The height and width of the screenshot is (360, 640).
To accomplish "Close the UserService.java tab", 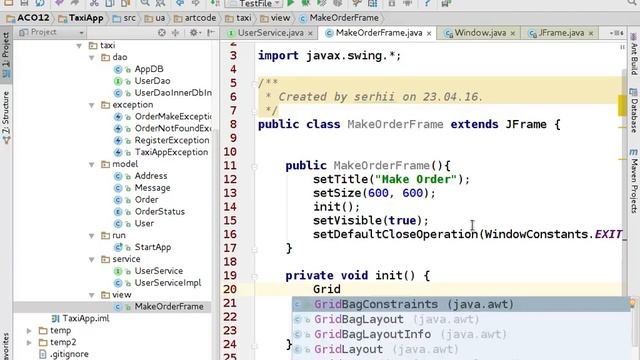I will click(x=311, y=33).
